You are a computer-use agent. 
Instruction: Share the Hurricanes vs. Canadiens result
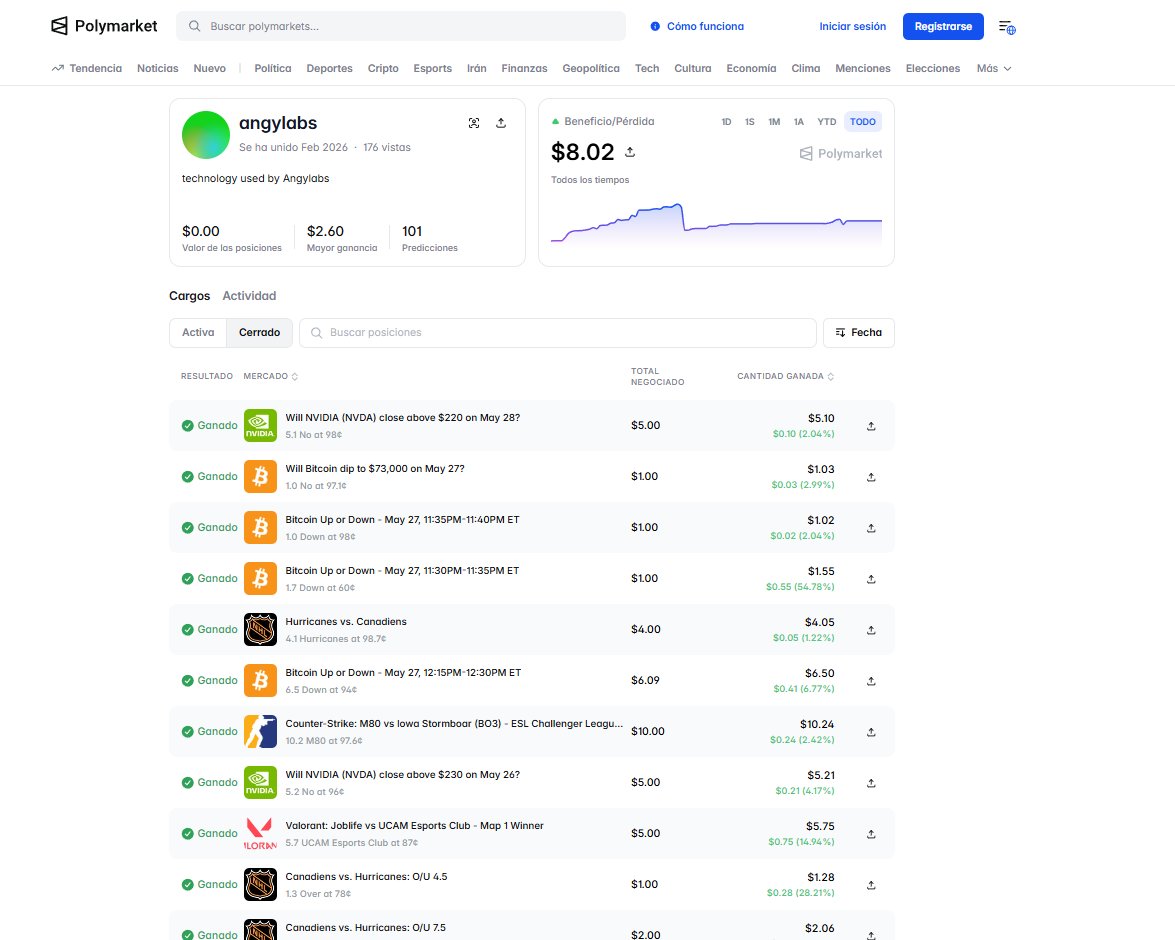[x=871, y=630]
